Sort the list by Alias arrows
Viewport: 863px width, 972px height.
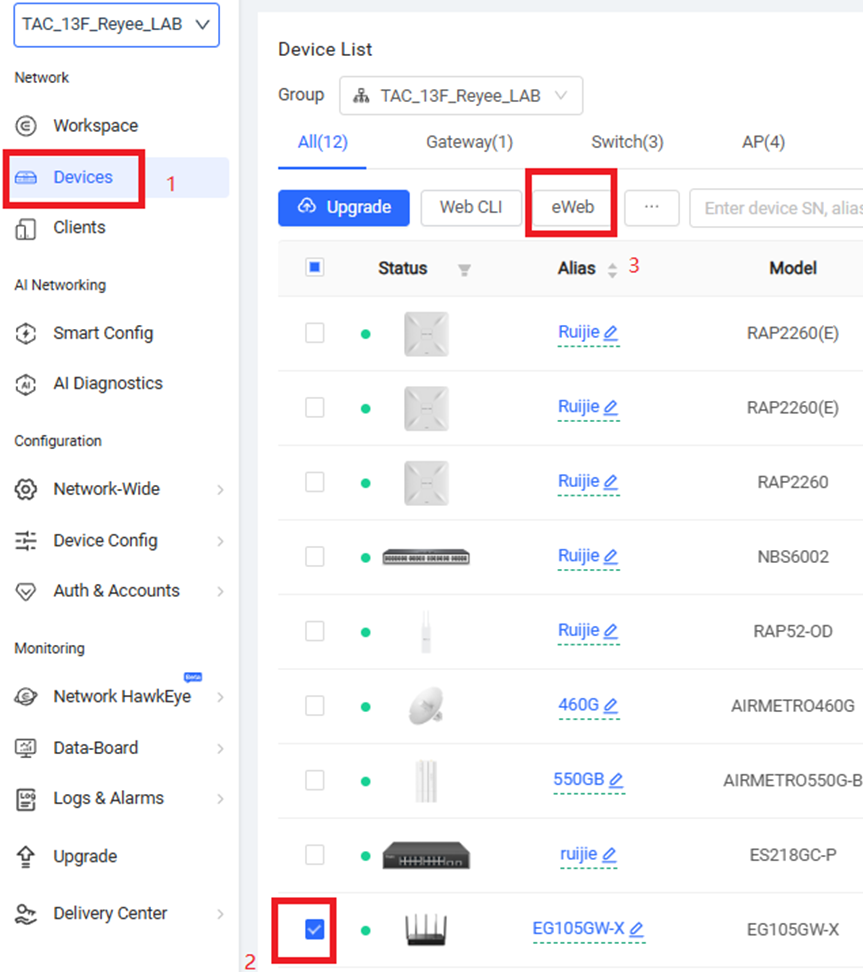[613, 270]
